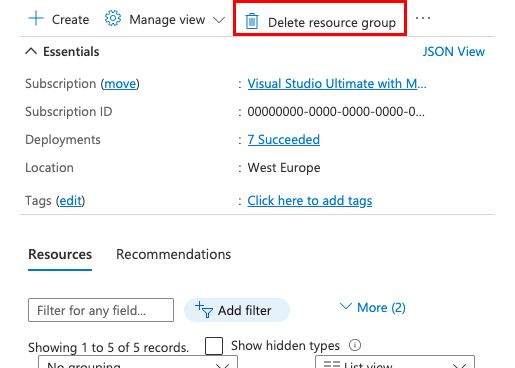Click the Delete resource group trash icon
The width and height of the screenshot is (515, 368).
(x=252, y=21)
